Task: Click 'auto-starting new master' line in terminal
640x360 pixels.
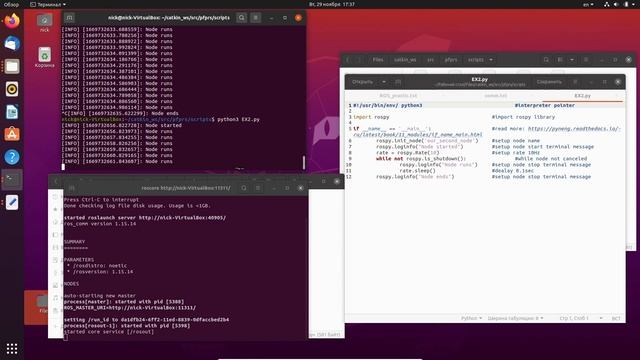Action: click(100, 296)
